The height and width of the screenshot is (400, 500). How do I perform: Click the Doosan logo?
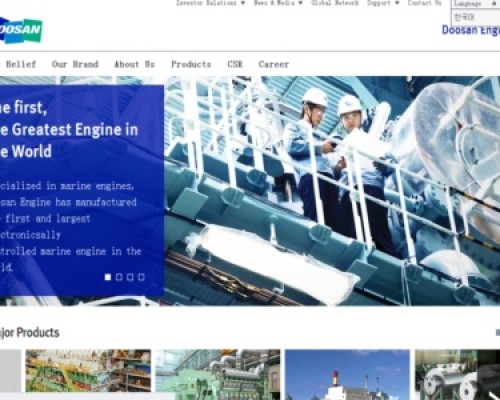(x=21, y=30)
